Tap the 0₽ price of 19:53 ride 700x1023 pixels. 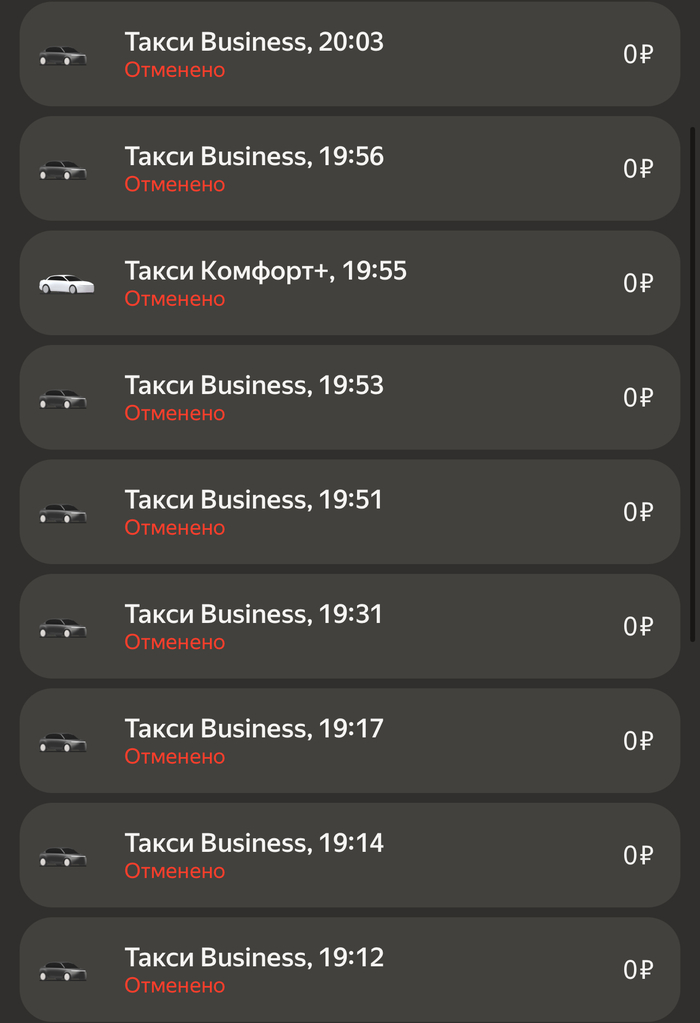point(638,398)
